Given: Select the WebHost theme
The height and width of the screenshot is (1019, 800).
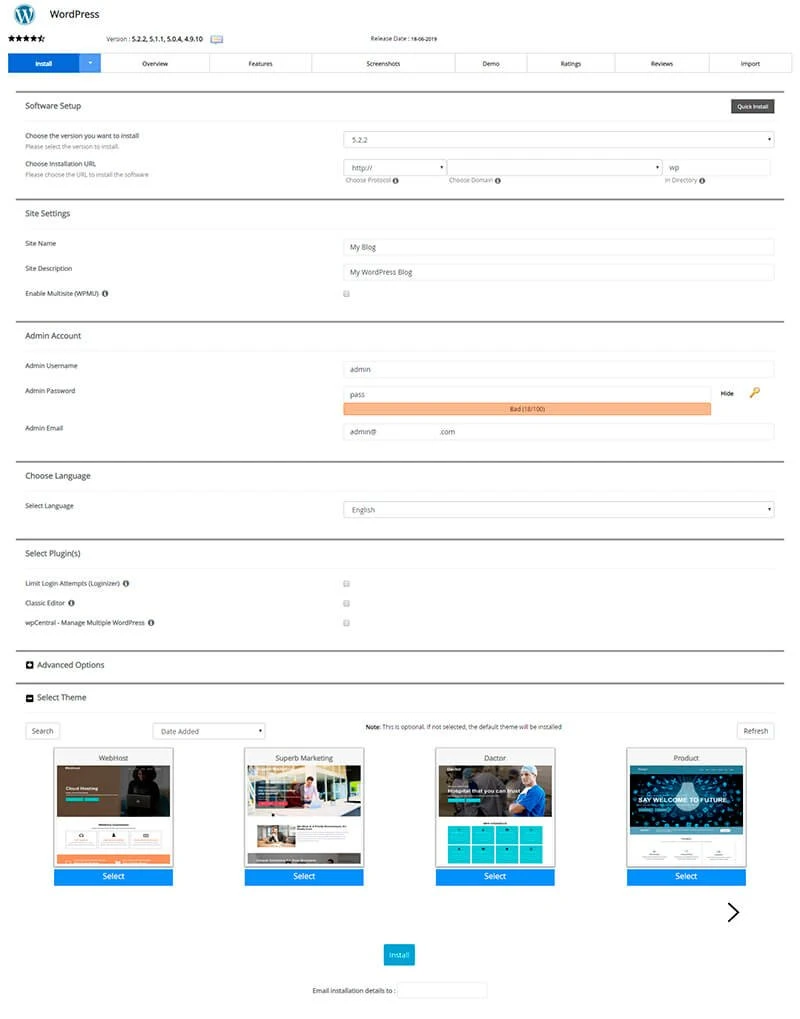Looking at the screenshot, I should 113,877.
